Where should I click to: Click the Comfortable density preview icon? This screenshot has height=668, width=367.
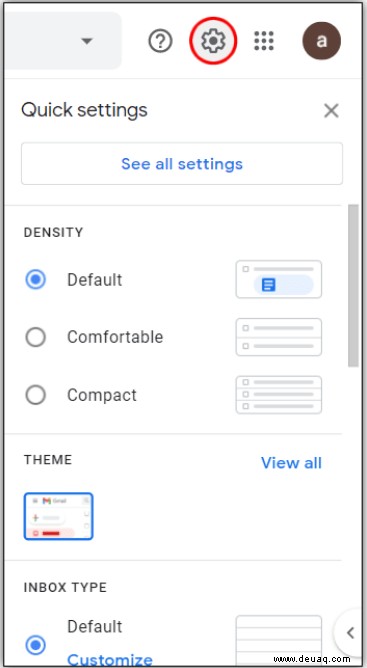pos(279,337)
